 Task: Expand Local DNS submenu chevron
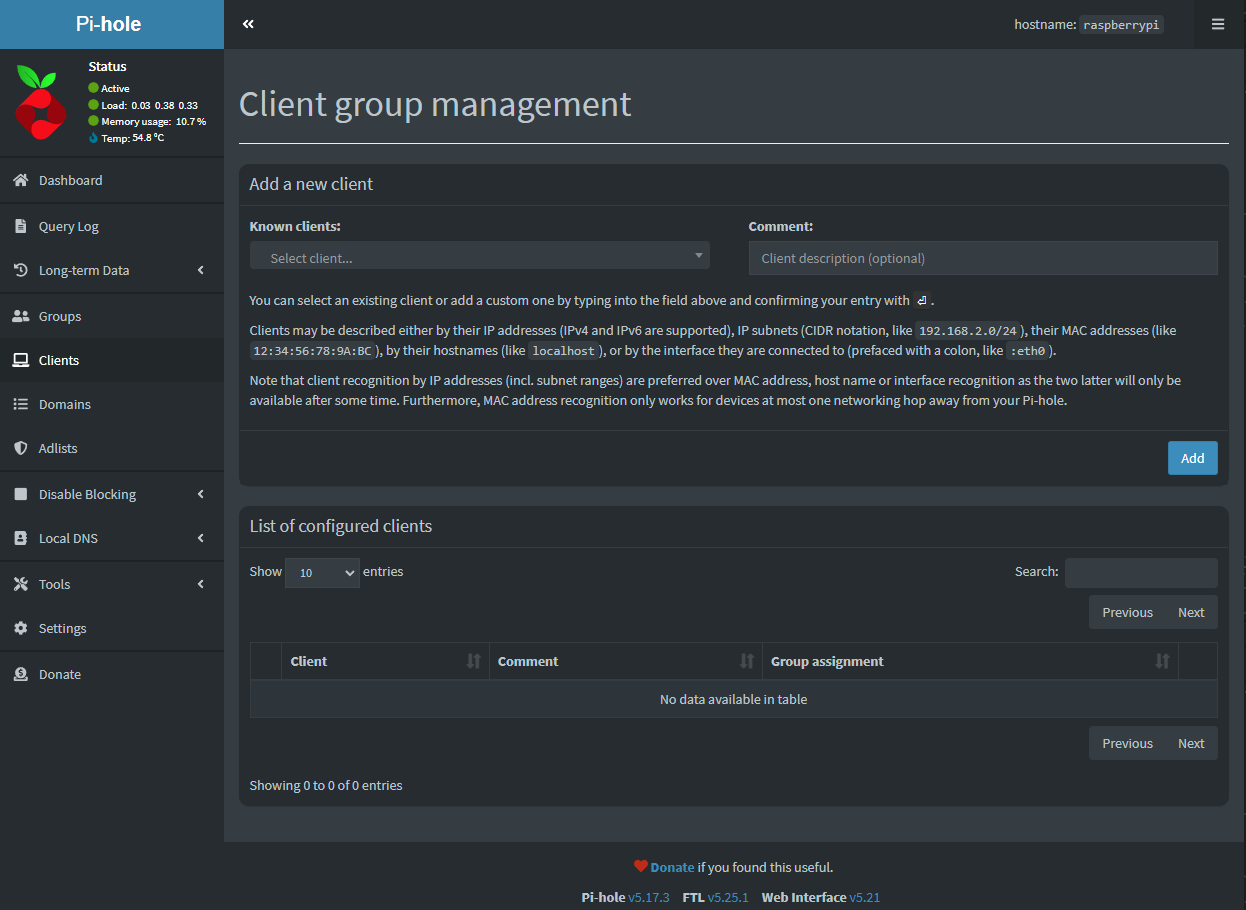(201, 538)
